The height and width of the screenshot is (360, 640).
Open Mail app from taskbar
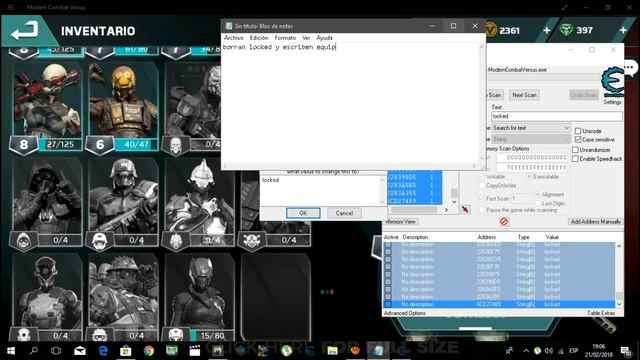(x=80, y=351)
